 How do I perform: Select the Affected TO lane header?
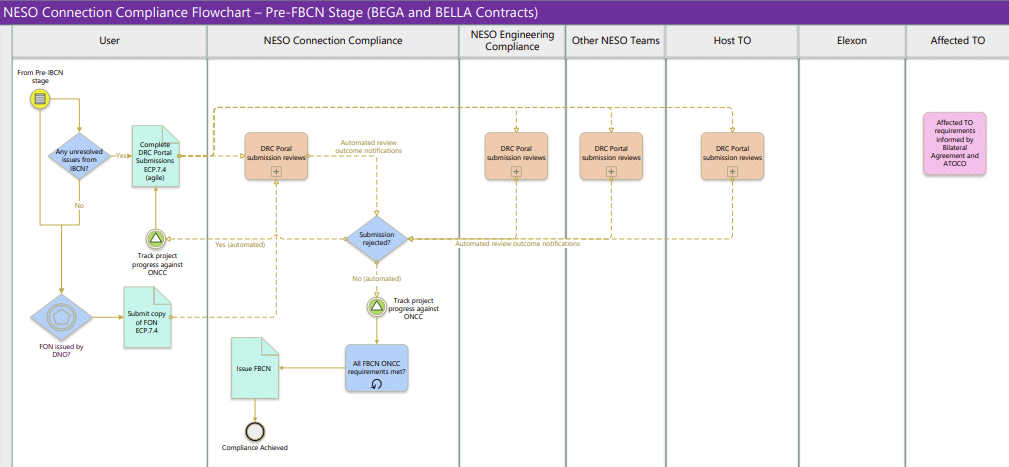(957, 41)
